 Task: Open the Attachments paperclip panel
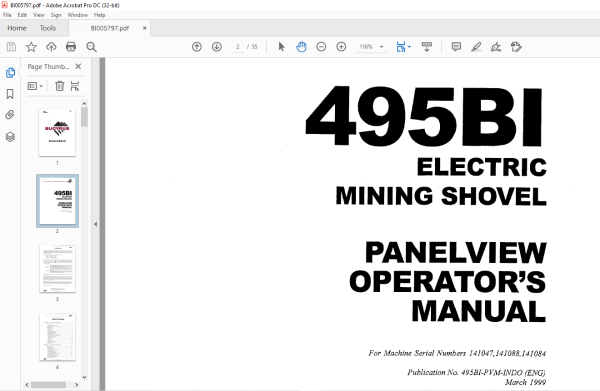click(x=10, y=115)
